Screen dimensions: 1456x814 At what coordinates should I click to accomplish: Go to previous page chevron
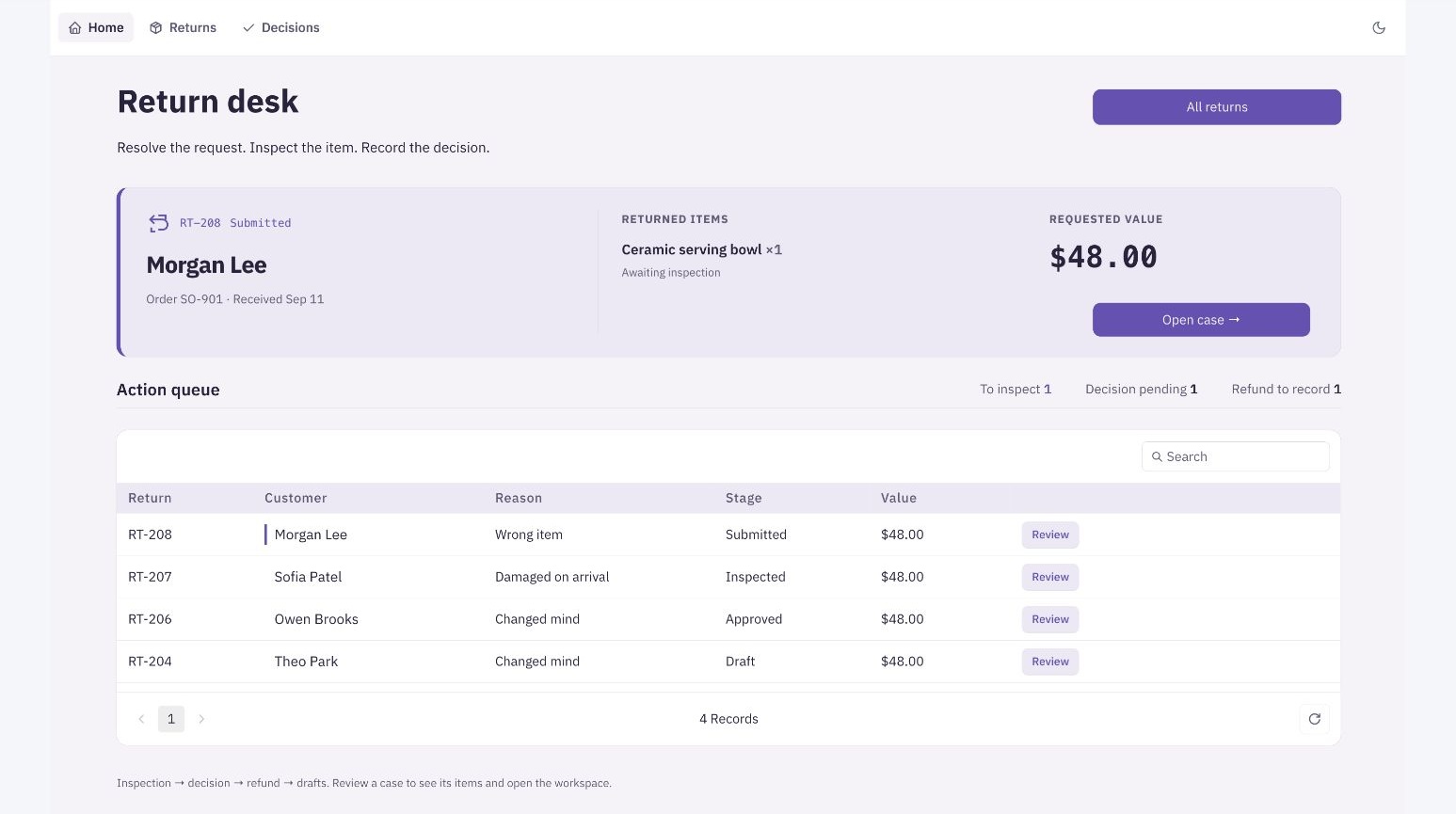[141, 719]
